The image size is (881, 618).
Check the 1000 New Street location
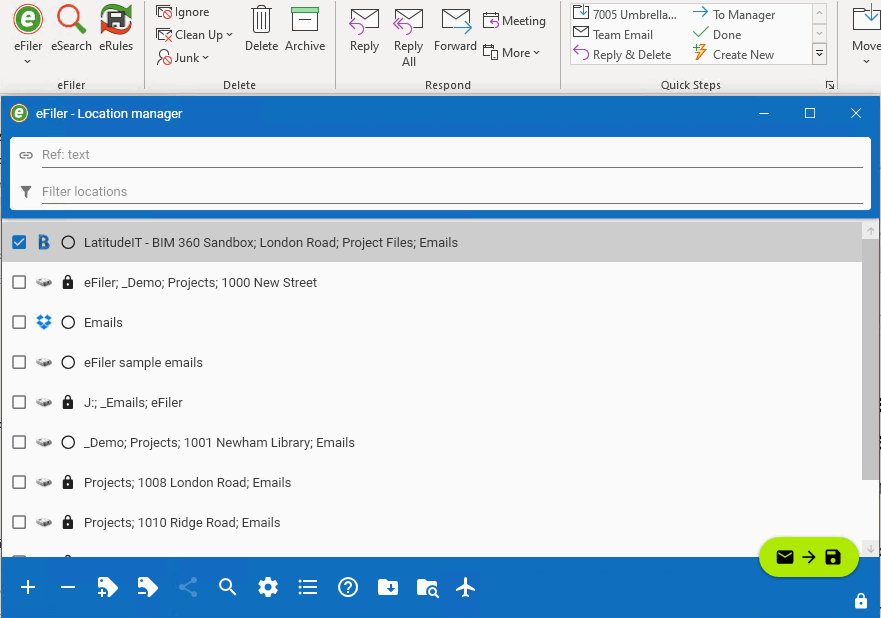coord(19,282)
